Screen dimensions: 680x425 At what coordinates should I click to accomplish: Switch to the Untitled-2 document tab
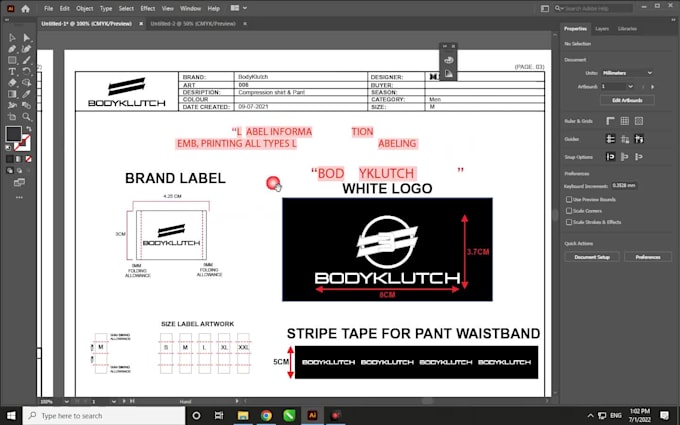(x=193, y=24)
